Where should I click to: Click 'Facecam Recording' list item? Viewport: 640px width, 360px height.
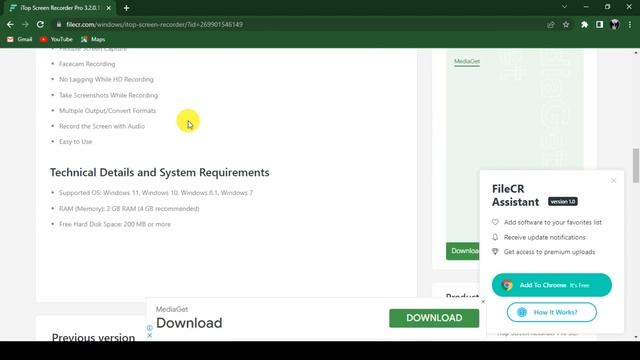point(87,64)
